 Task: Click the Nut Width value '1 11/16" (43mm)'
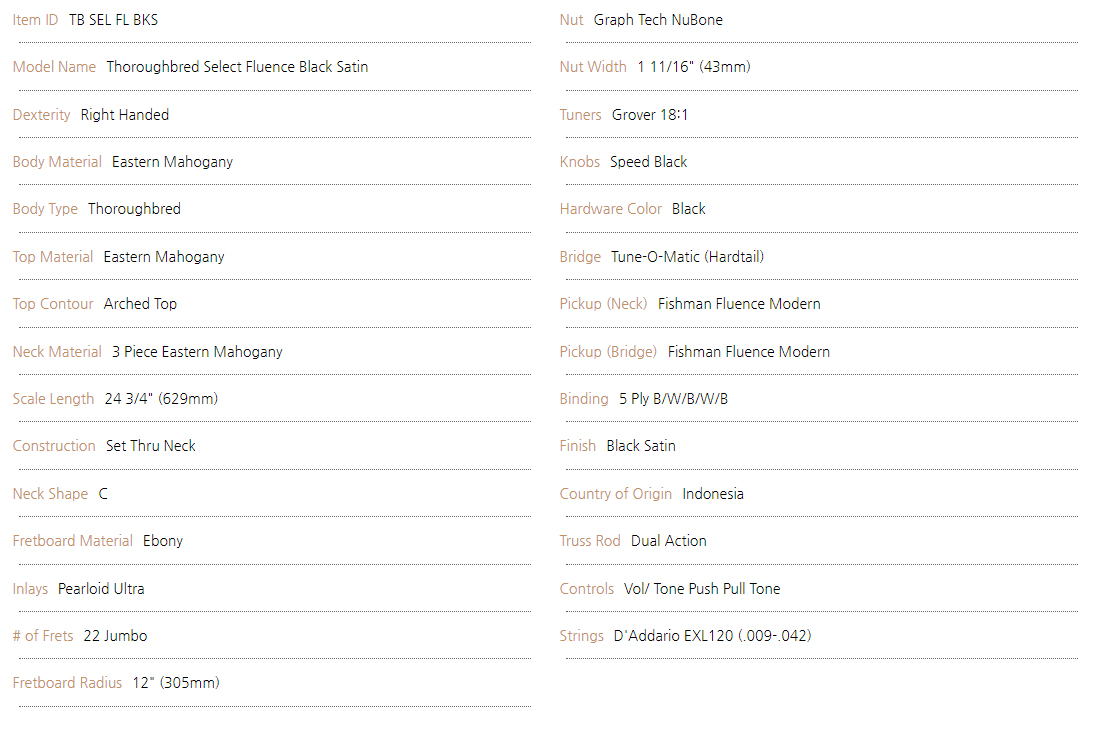pyautogui.click(x=694, y=67)
